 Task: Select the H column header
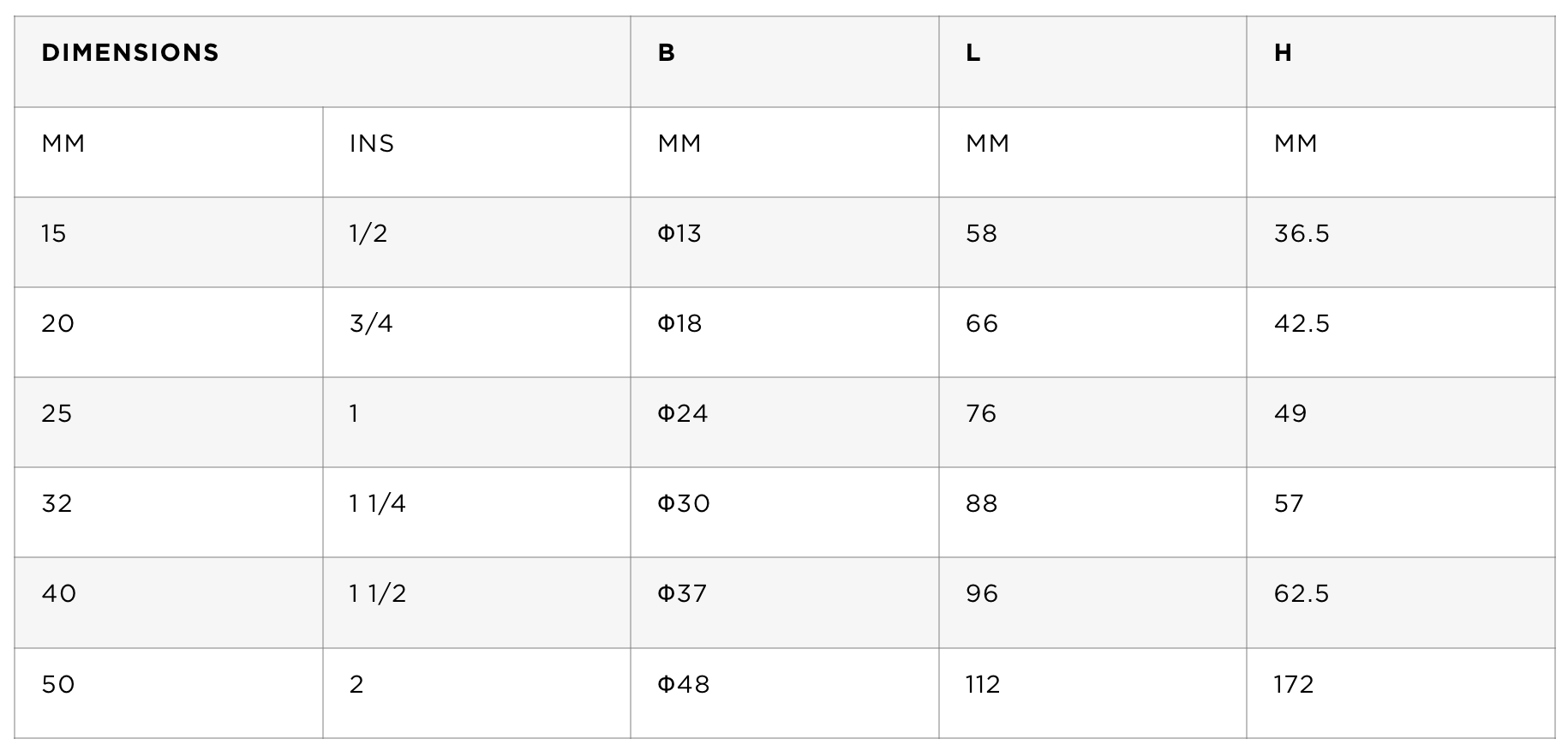[1401, 62]
